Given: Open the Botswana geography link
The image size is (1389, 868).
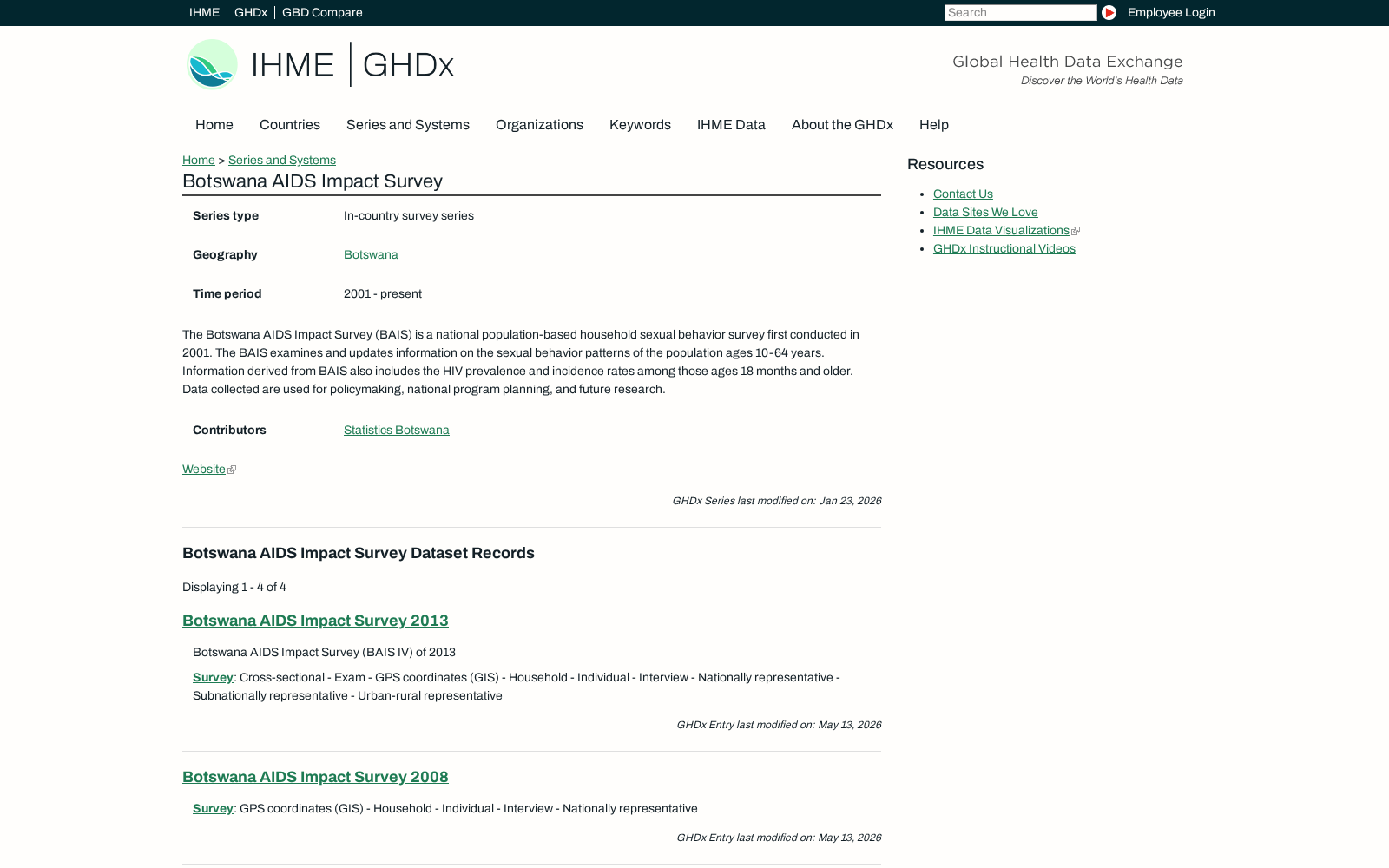Looking at the screenshot, I should (x=371, y=254).
